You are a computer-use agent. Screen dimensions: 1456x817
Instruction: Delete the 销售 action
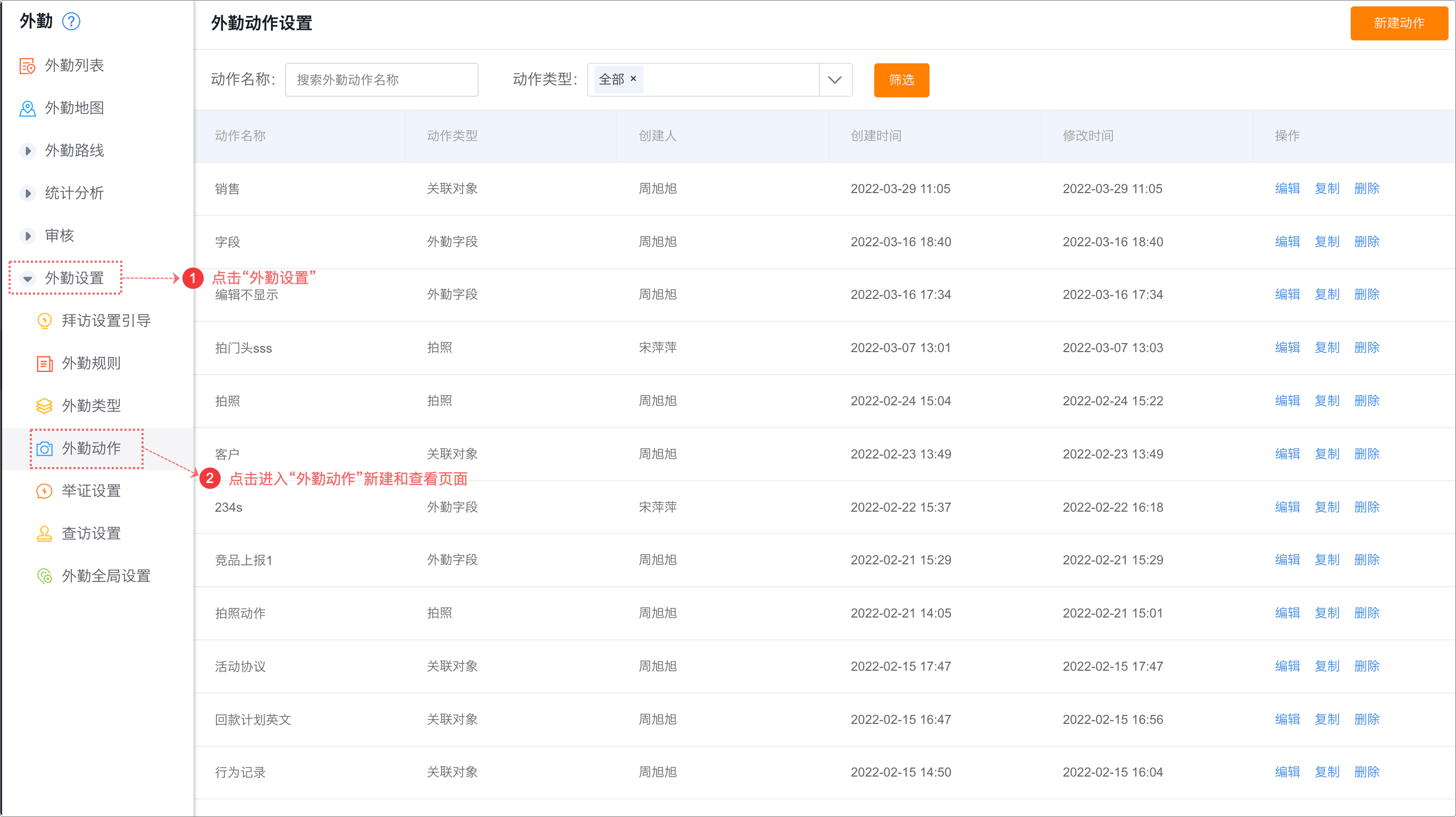[x=1366, y=188]
